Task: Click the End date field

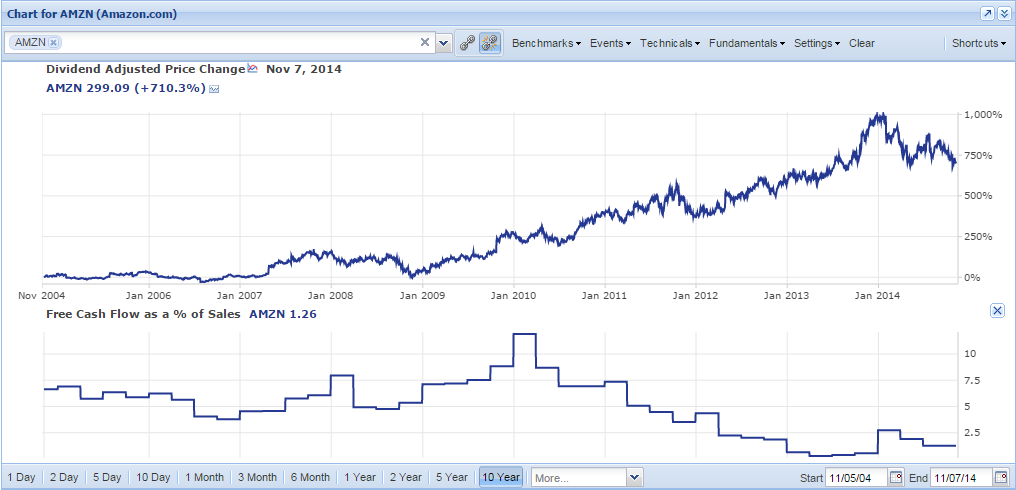Action: pos(962,478)
